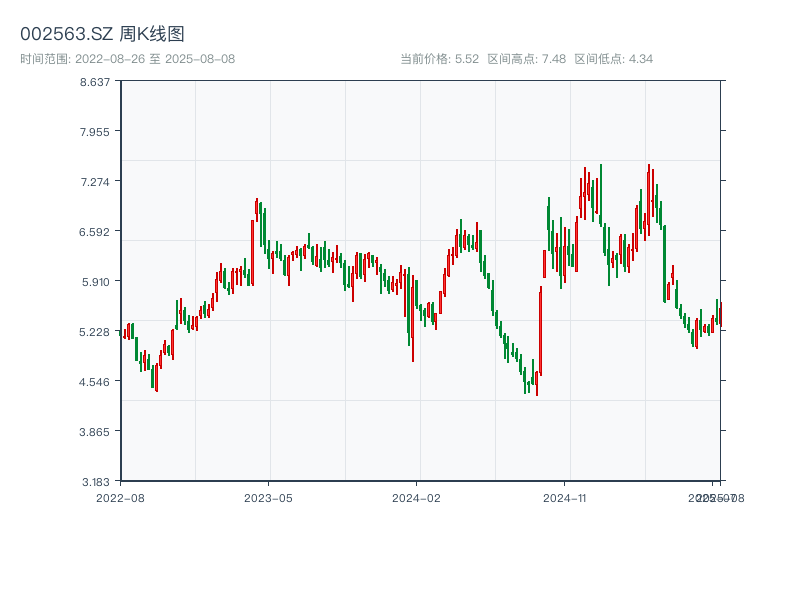Click the chart title 002563.SZ 周K线图

pos(102,35)
